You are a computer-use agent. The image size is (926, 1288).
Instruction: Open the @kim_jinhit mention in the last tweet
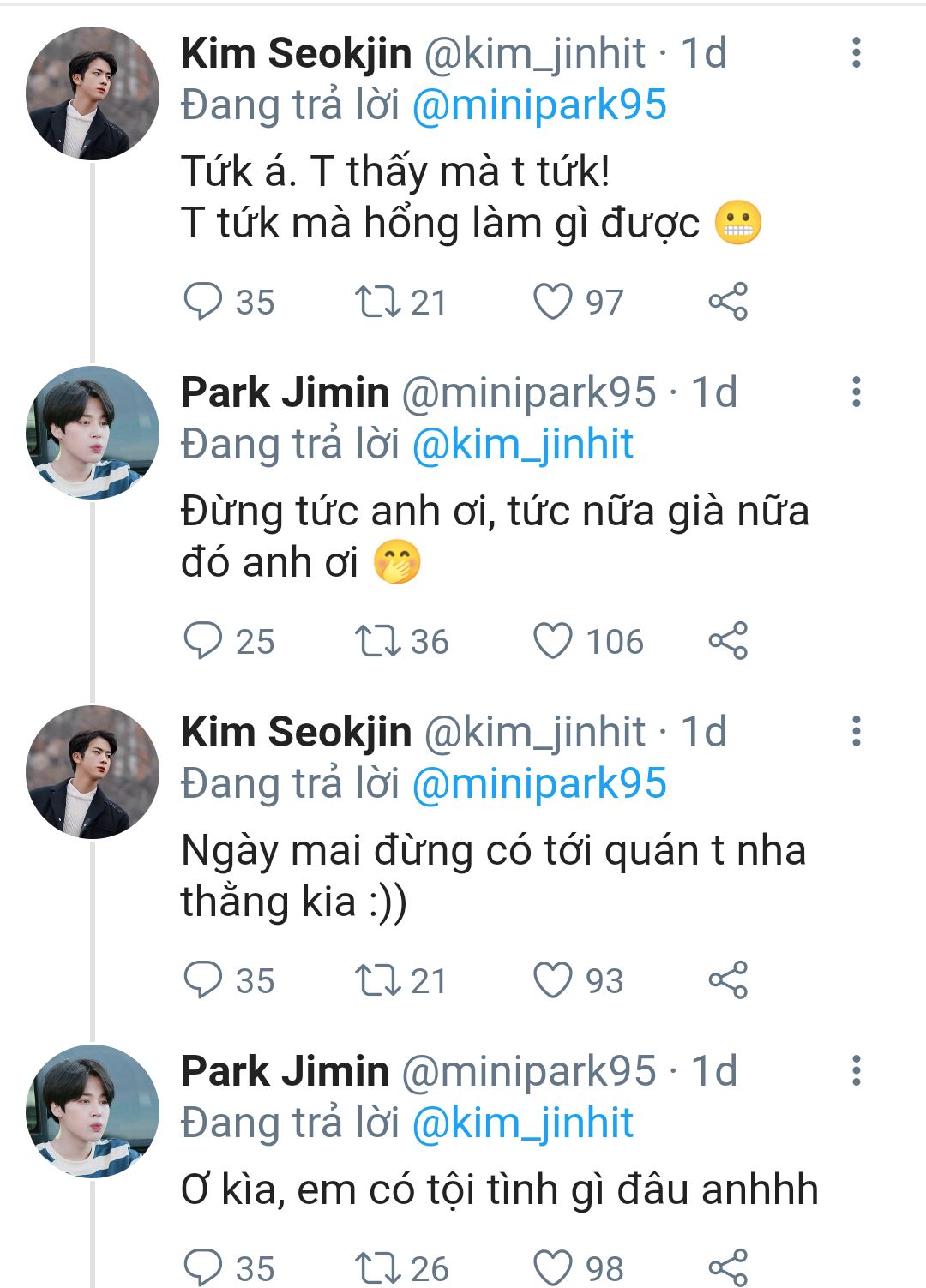[x=523, y=1123]
